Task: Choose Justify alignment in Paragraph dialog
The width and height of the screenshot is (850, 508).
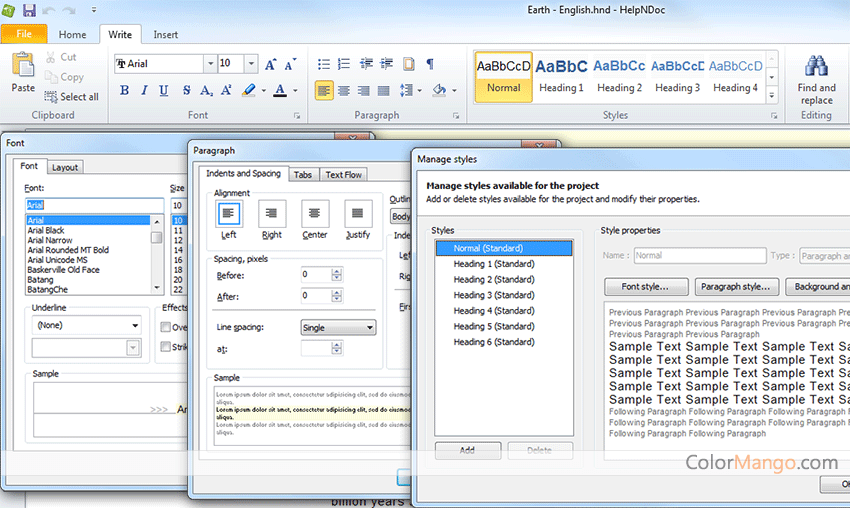Action: click(x=358, y=213)
